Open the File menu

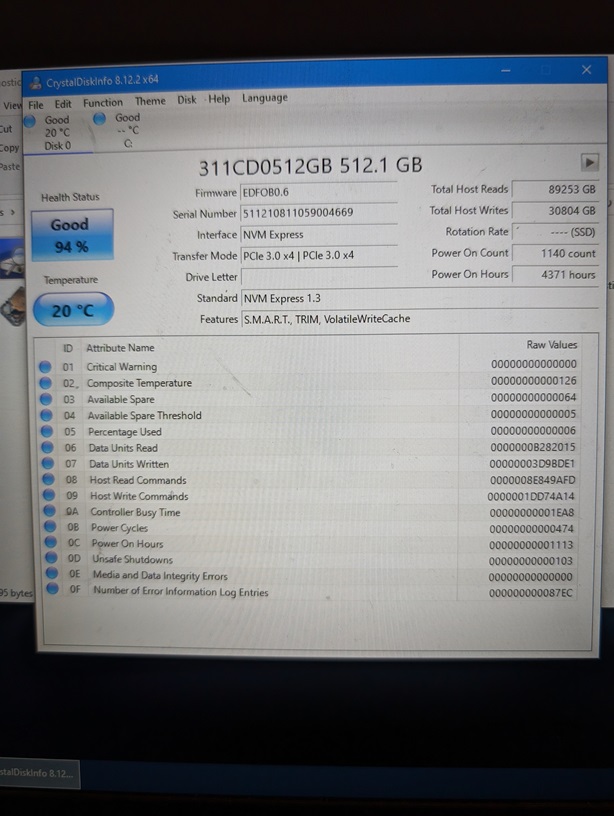[x=35, y=105]
